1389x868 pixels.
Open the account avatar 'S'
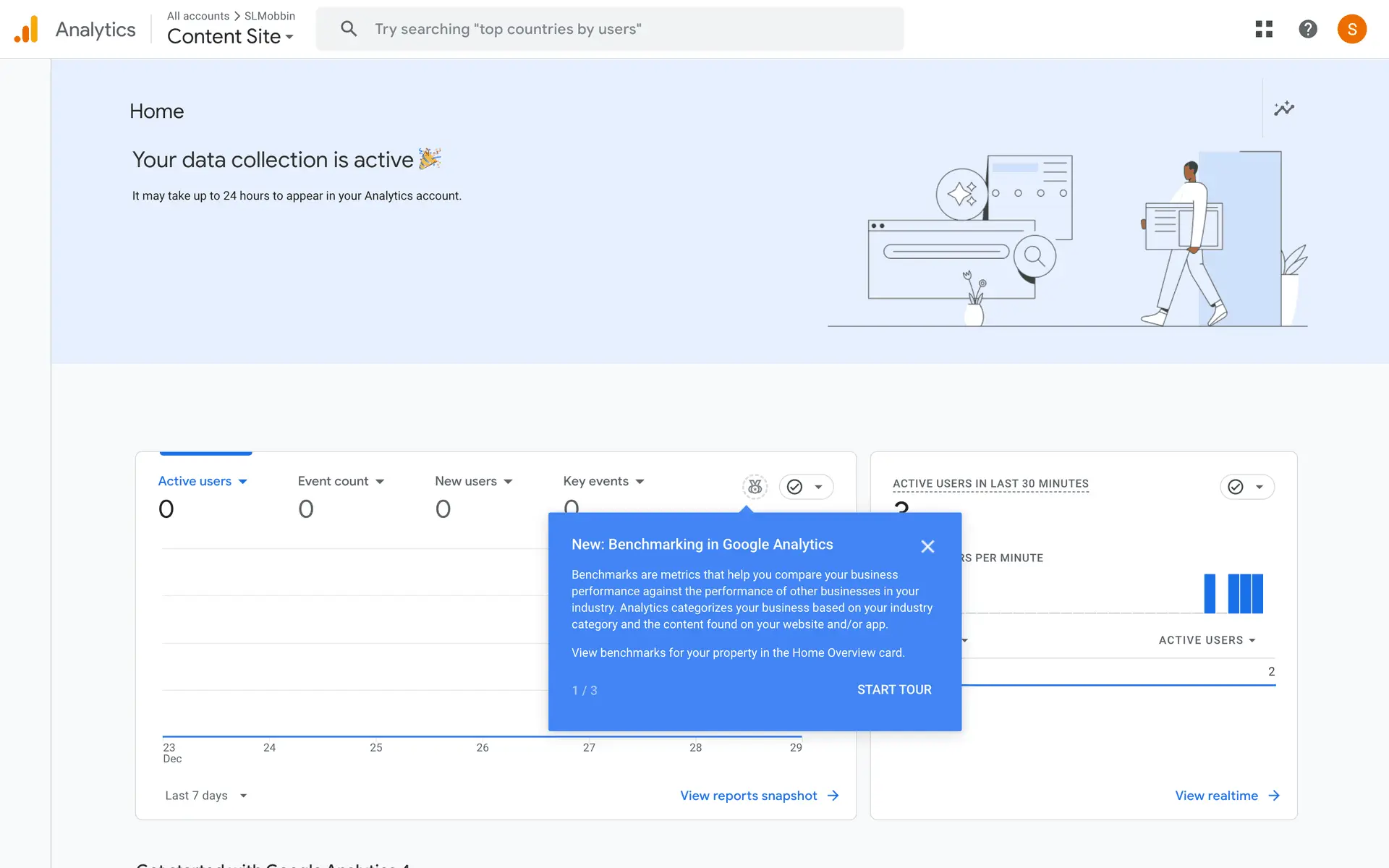tap(1351, 29)
